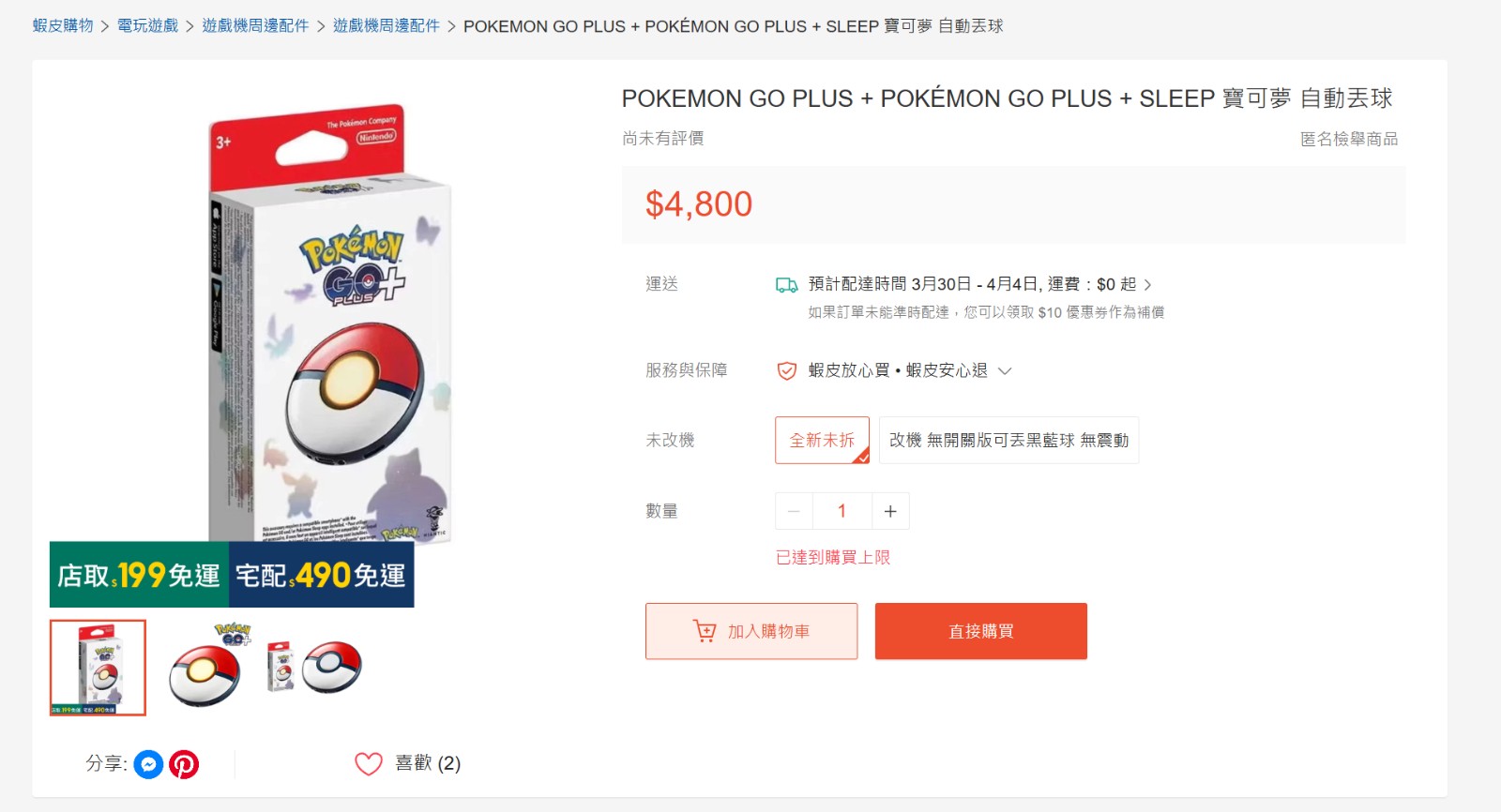
Task: Expand 蝦皮放心買 service guarantee dropdown
Action: 1005,371
